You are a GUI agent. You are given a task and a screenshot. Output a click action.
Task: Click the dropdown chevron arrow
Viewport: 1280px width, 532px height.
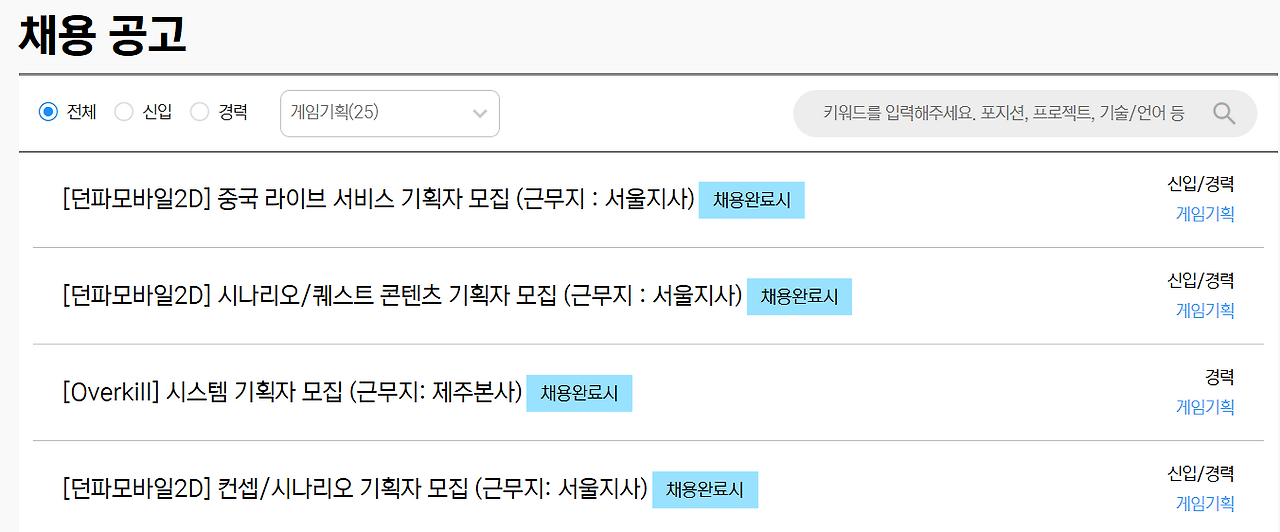[480, 113]
